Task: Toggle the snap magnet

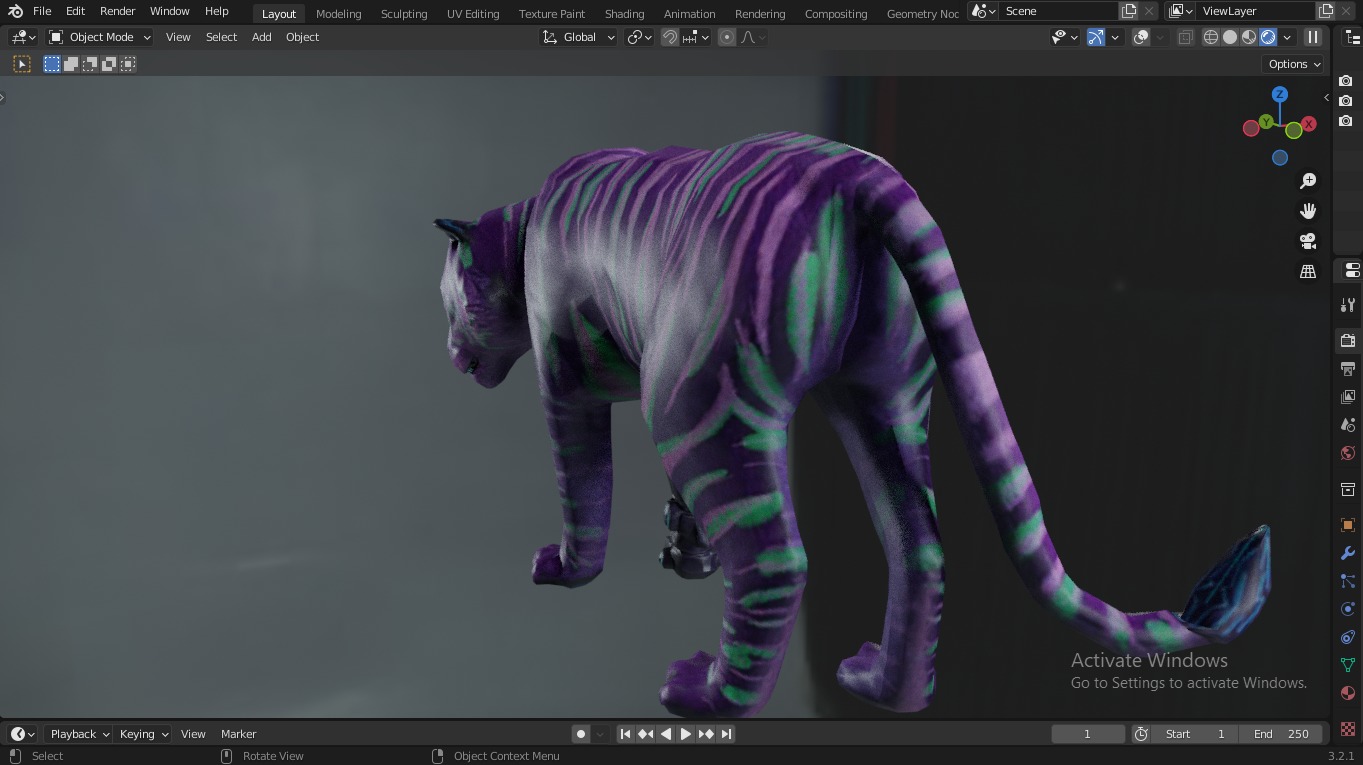Action: [670, 37]
